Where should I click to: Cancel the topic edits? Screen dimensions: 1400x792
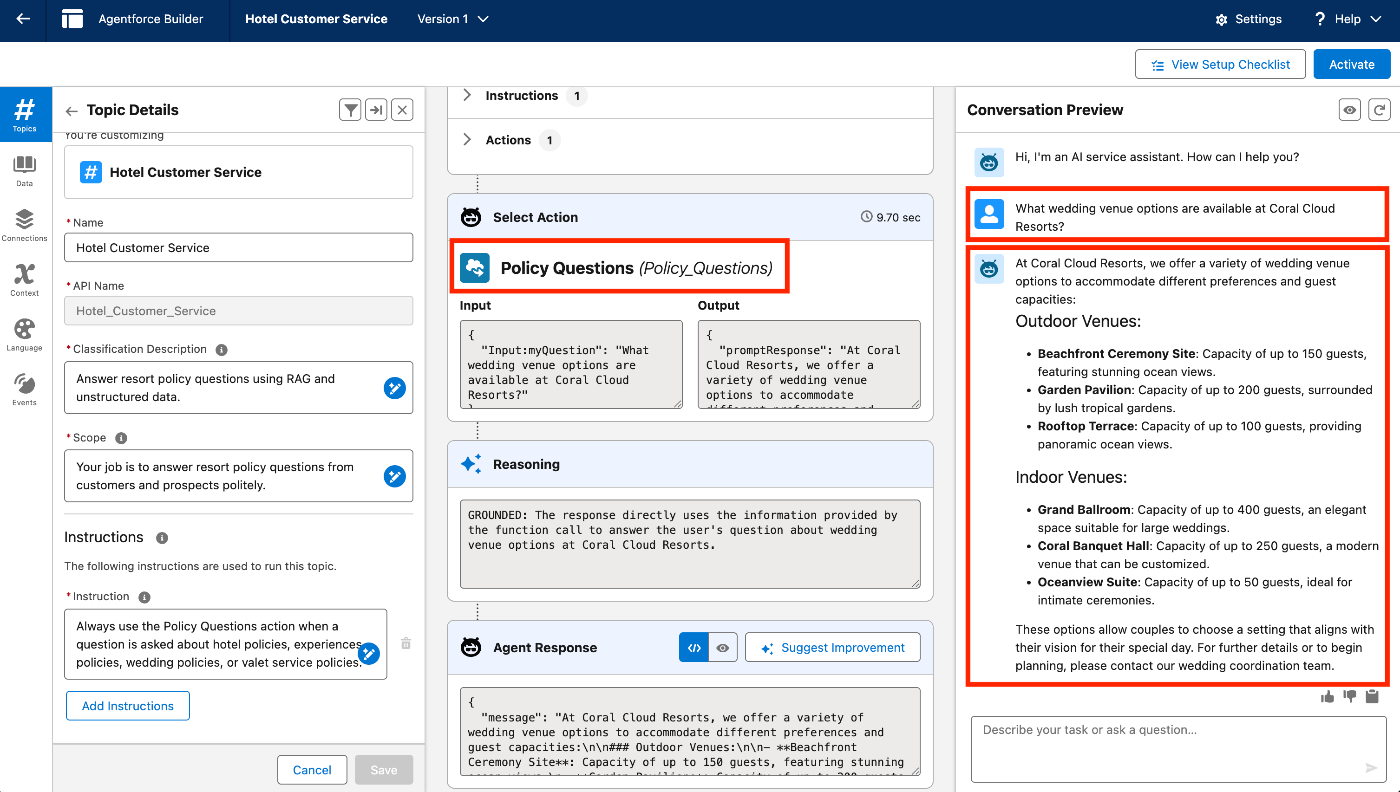[x=312, y=770]
